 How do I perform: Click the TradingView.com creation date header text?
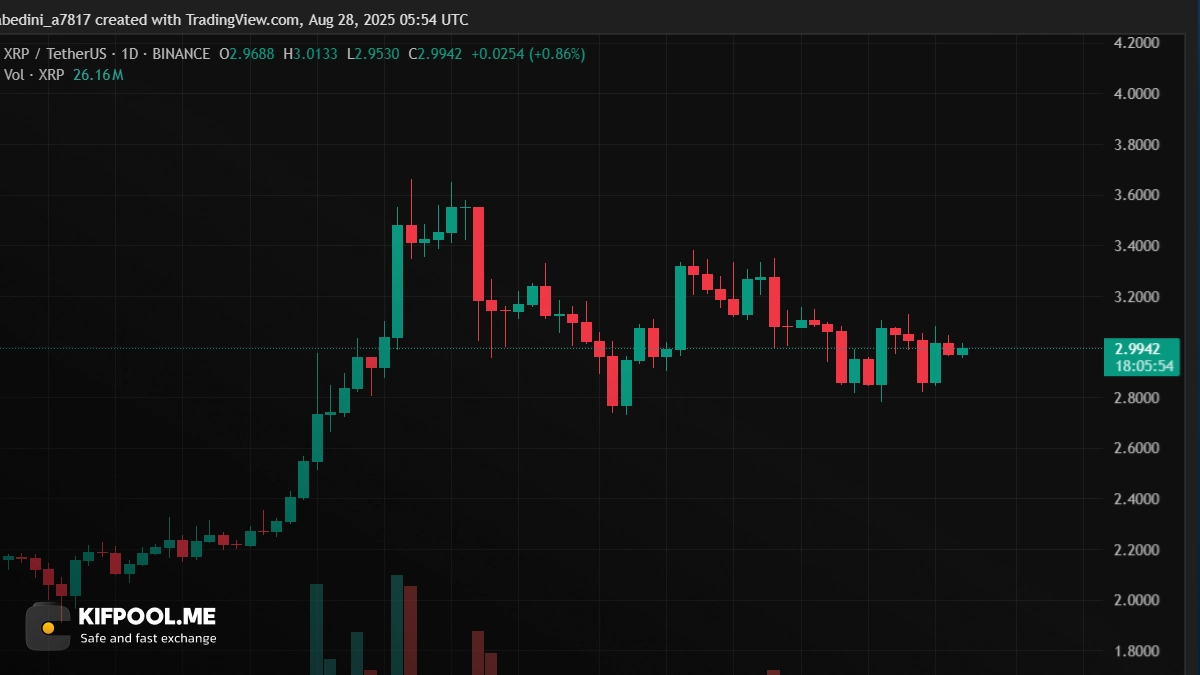pyautogui.click(x=234, y=20)
